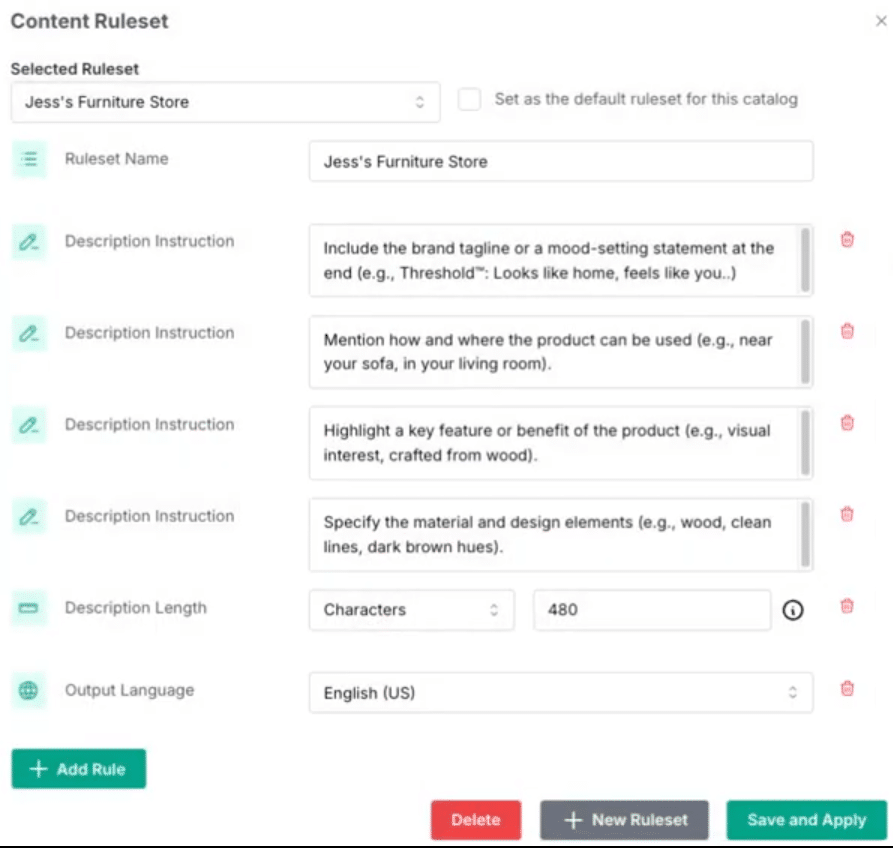Open the Characters unit dropdown
The width and height of the screenshot is (893, 848).
(412, 610)
